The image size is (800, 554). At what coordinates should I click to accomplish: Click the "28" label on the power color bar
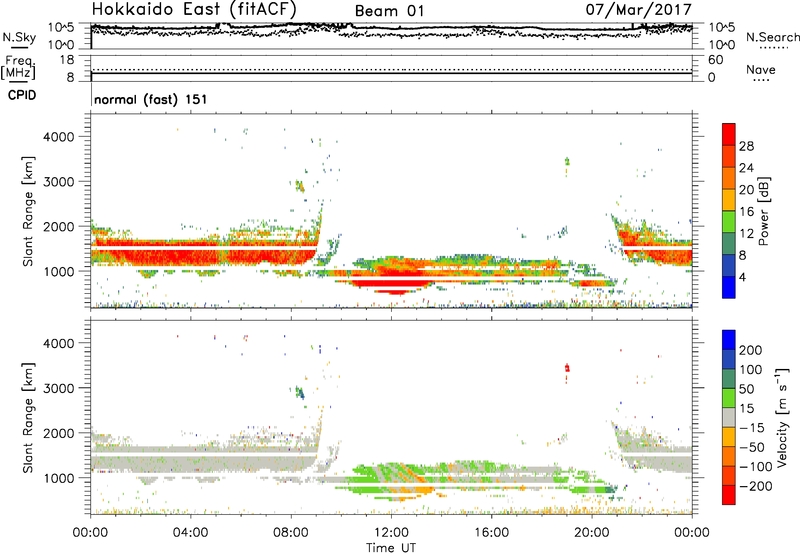click(x=746, y=146)
